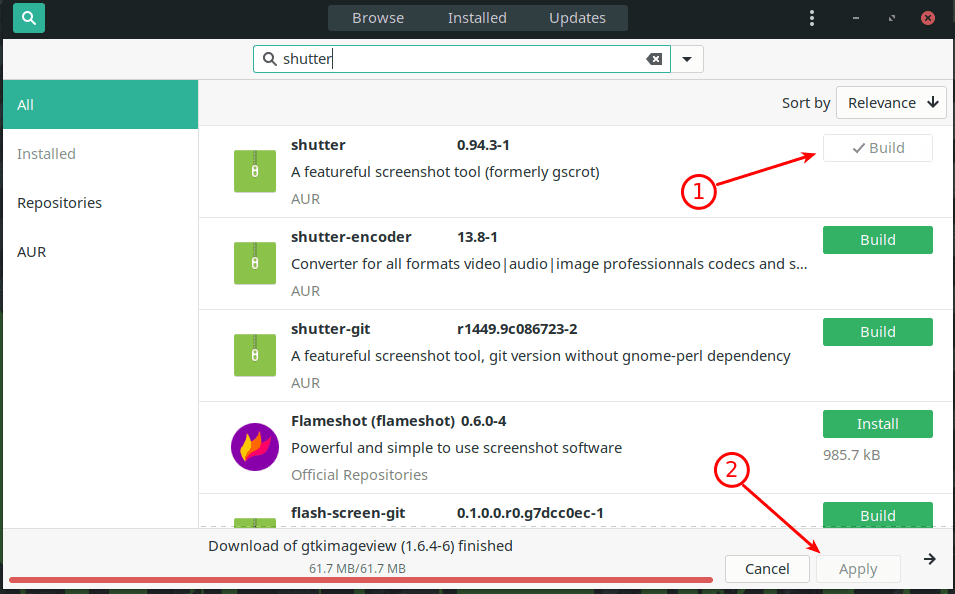This screenshot has height=594, width=955.
Task: Minimize the package manager window
Action: click(x=856, y=18)
